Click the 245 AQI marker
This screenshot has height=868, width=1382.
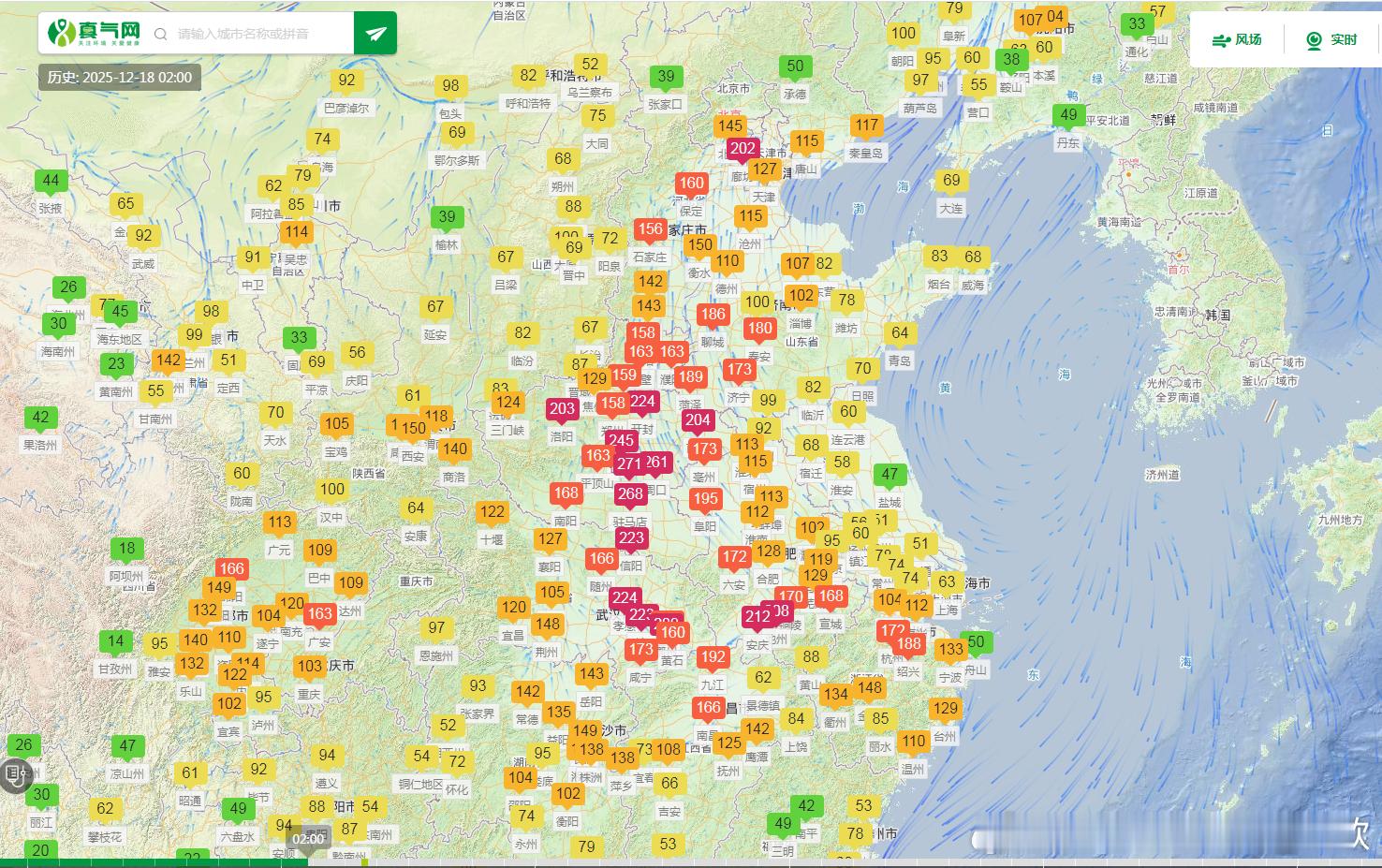pos(621,440)
